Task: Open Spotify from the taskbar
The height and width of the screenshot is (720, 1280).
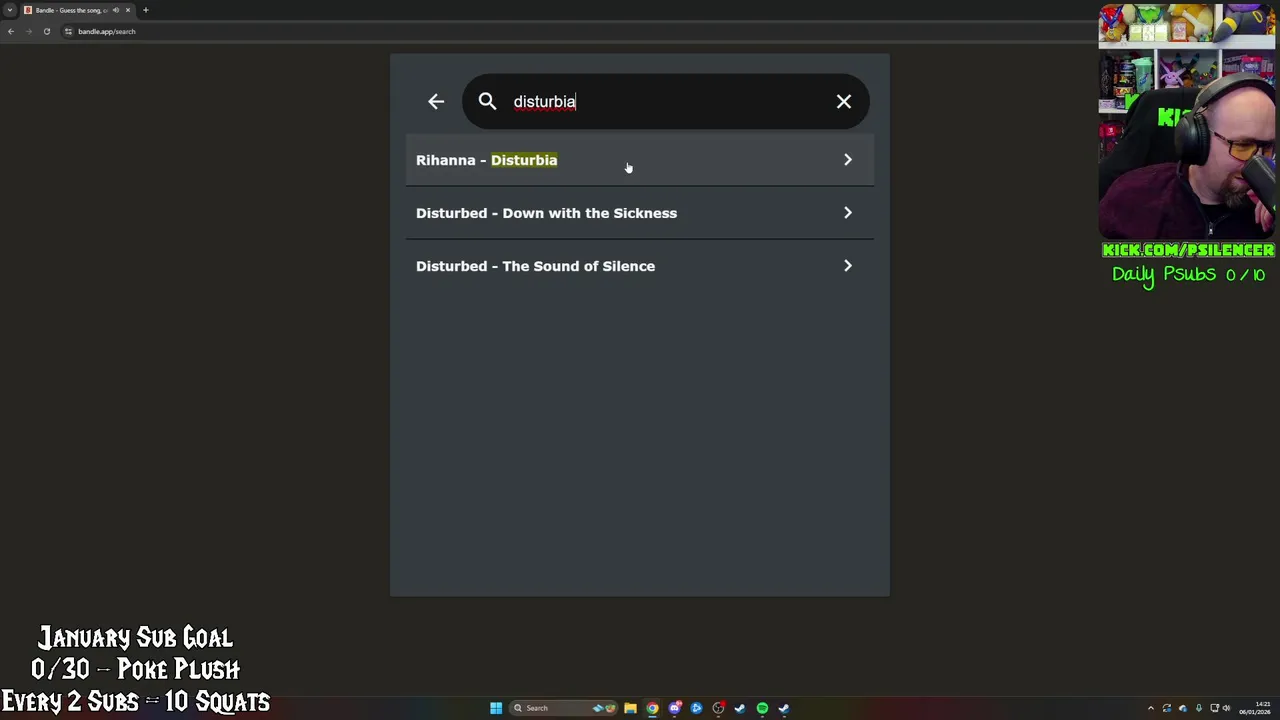Action: [x=762, y=708]
